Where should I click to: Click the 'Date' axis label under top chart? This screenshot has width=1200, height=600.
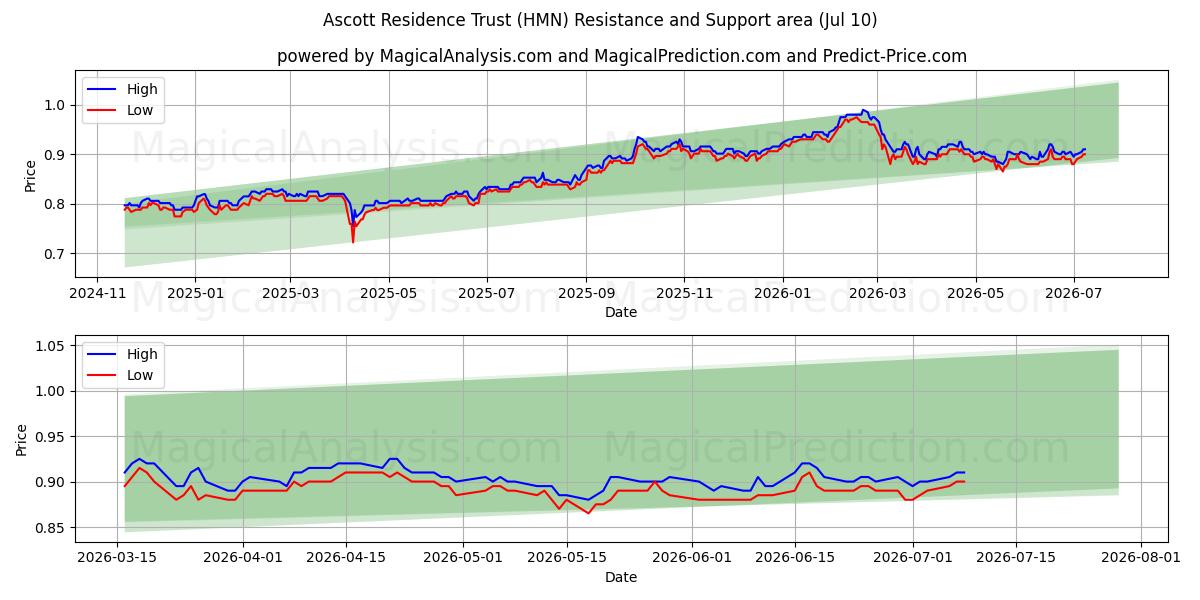(621, 313)
